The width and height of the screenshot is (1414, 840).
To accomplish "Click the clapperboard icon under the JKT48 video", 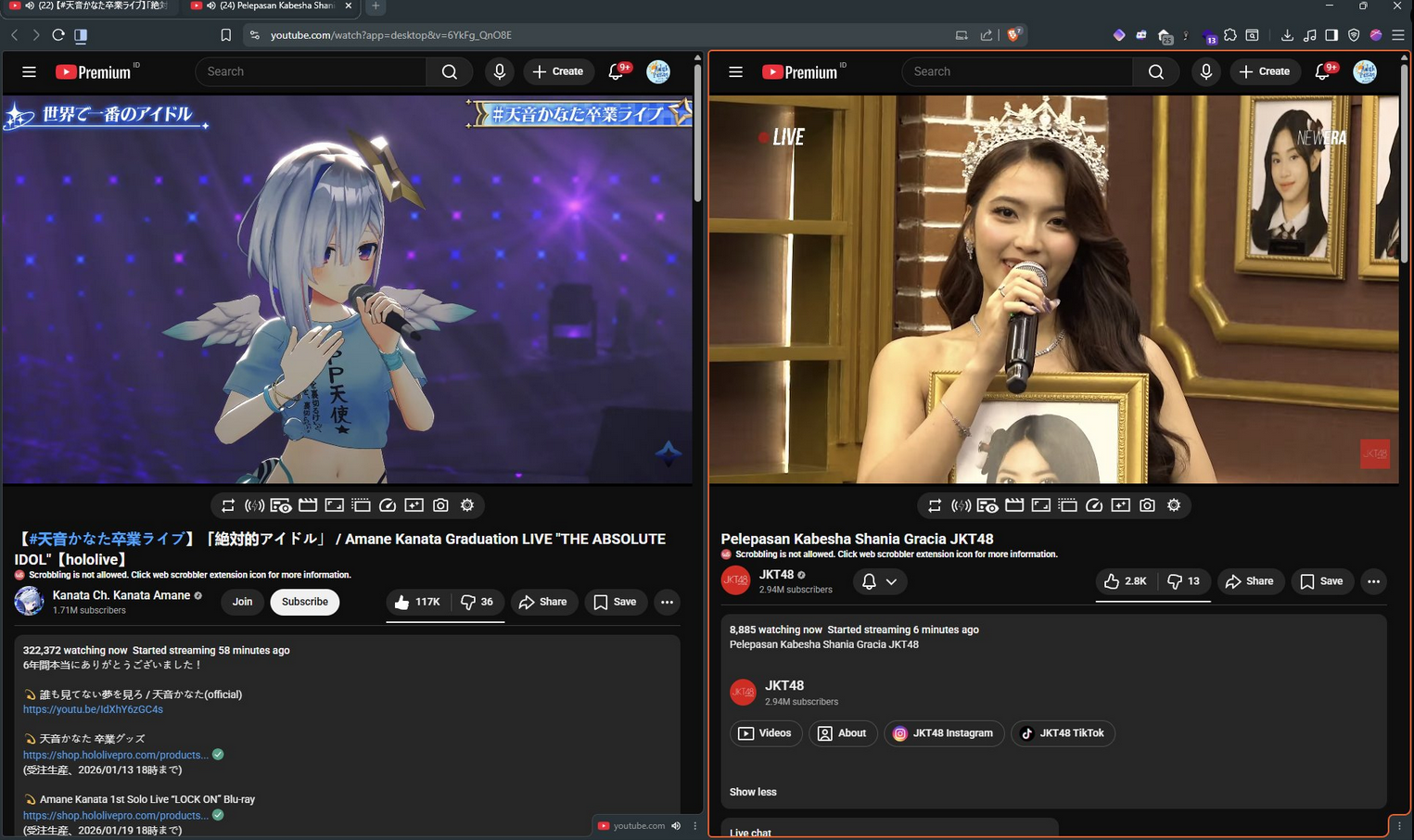I will click(1014, 505).
